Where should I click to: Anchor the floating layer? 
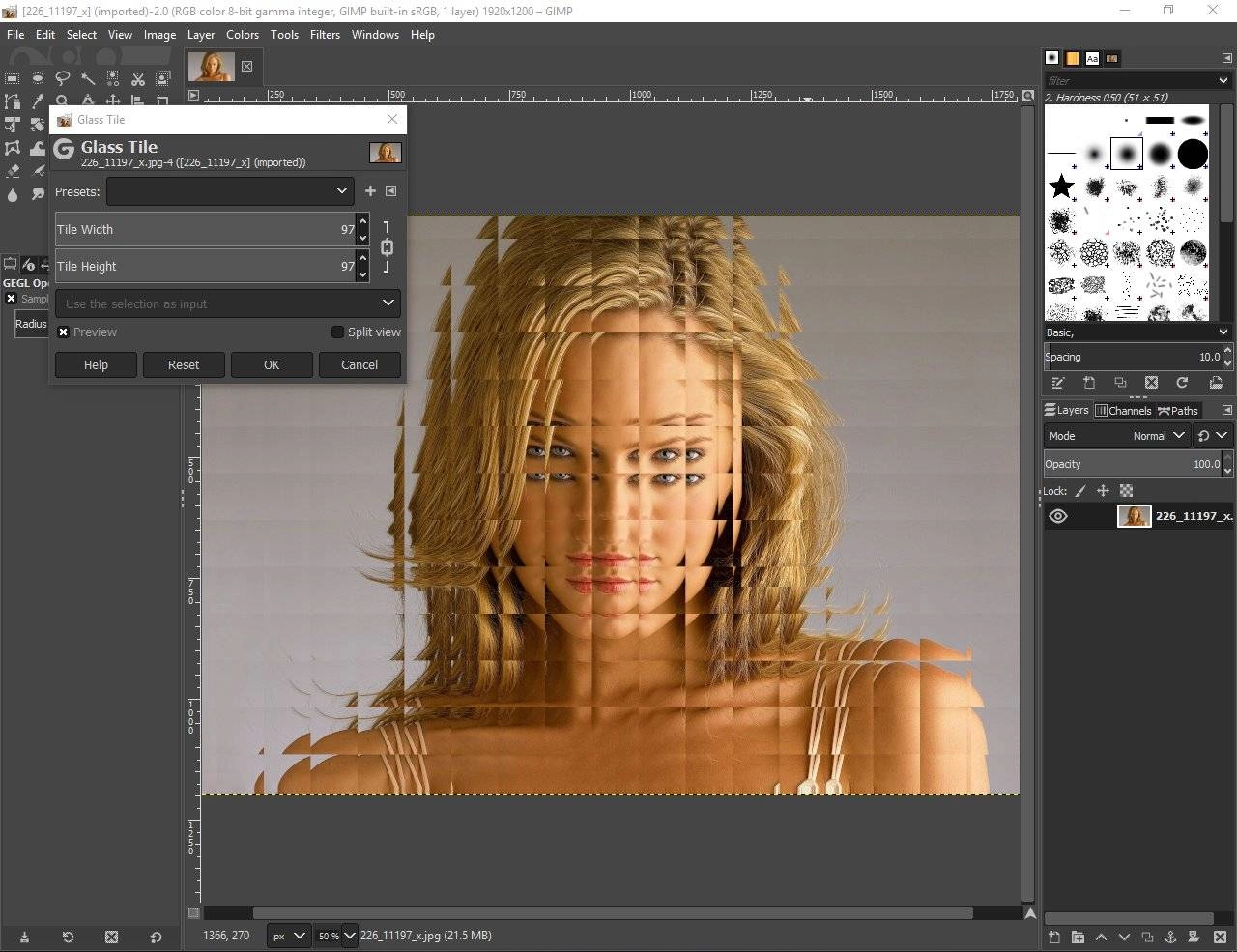click(1170, 937)
